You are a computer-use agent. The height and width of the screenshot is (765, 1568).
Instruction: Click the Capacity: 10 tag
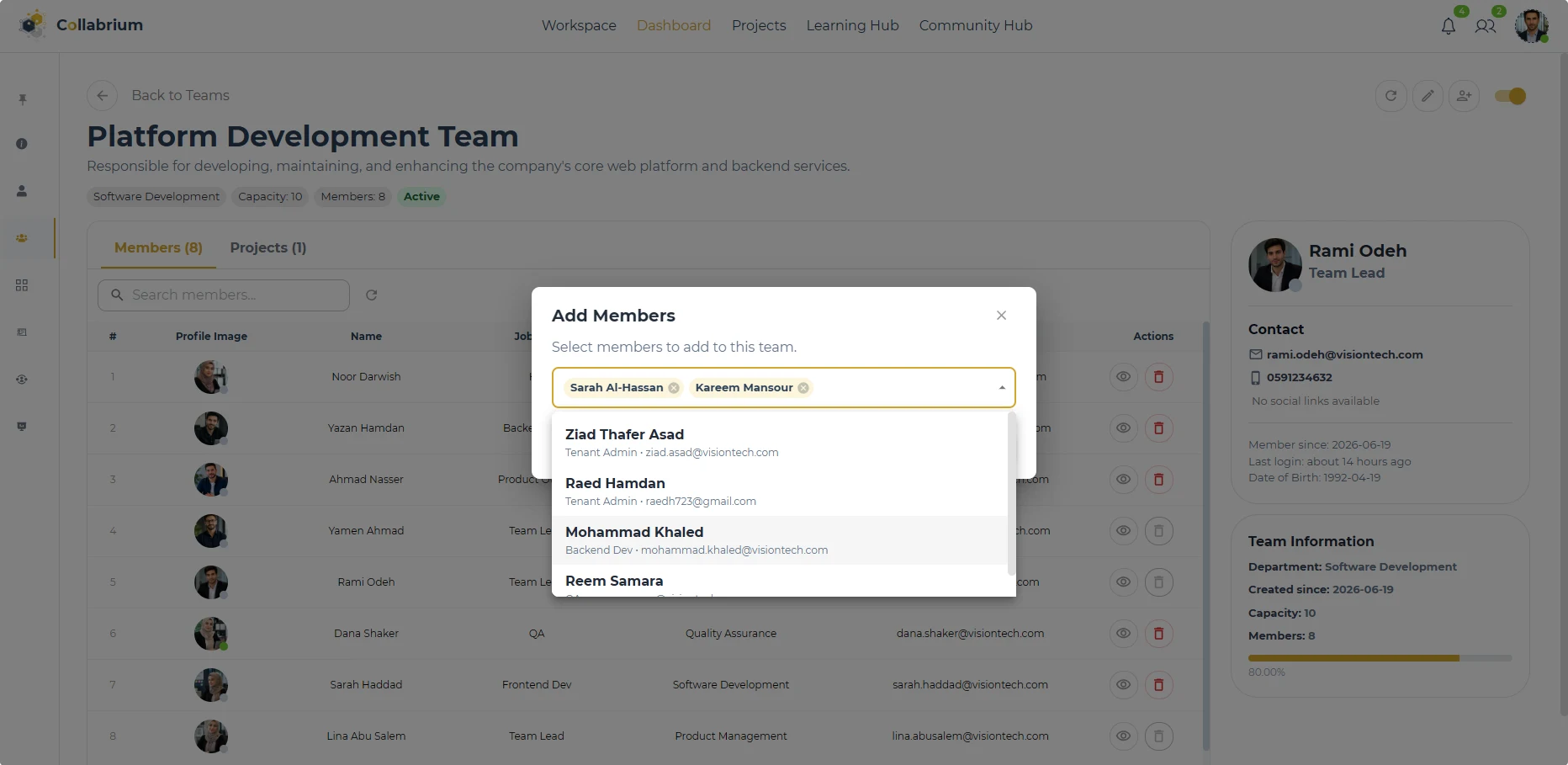click(x=270, y=197)
